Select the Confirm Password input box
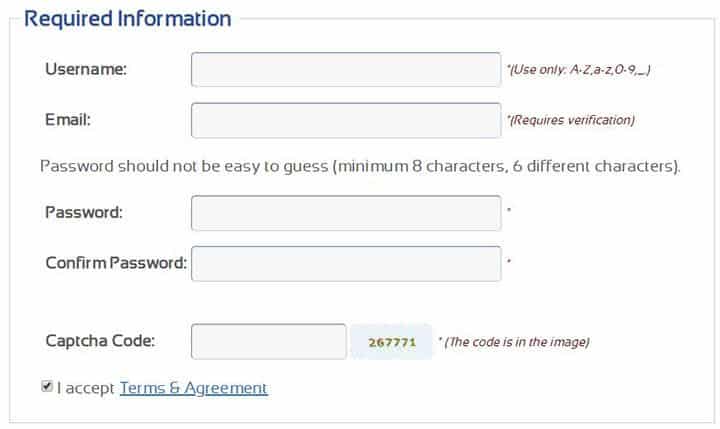 (345, 264)
